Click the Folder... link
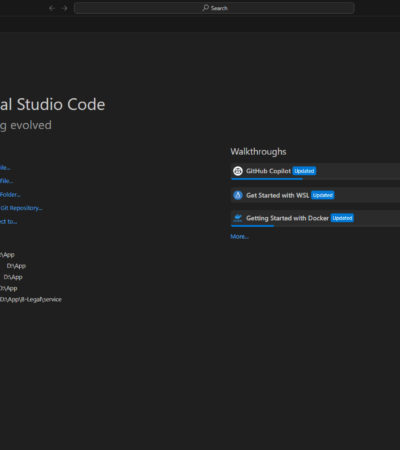 pyautogui.click(x=10, y=194)
